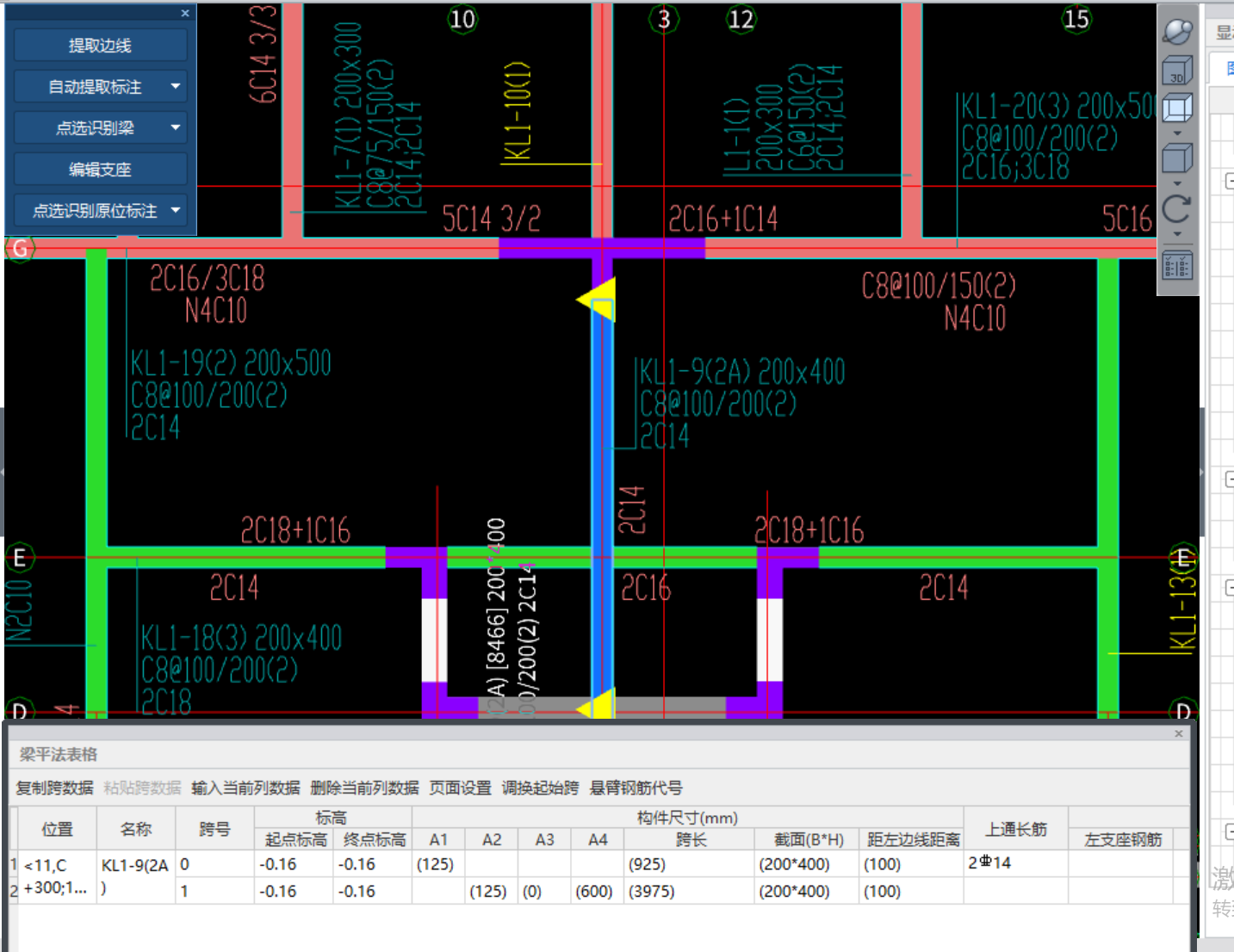Viewport: 1234px width, 952px height.
Task: Open the display settings checklist icon
Action: pos(1177,266)
